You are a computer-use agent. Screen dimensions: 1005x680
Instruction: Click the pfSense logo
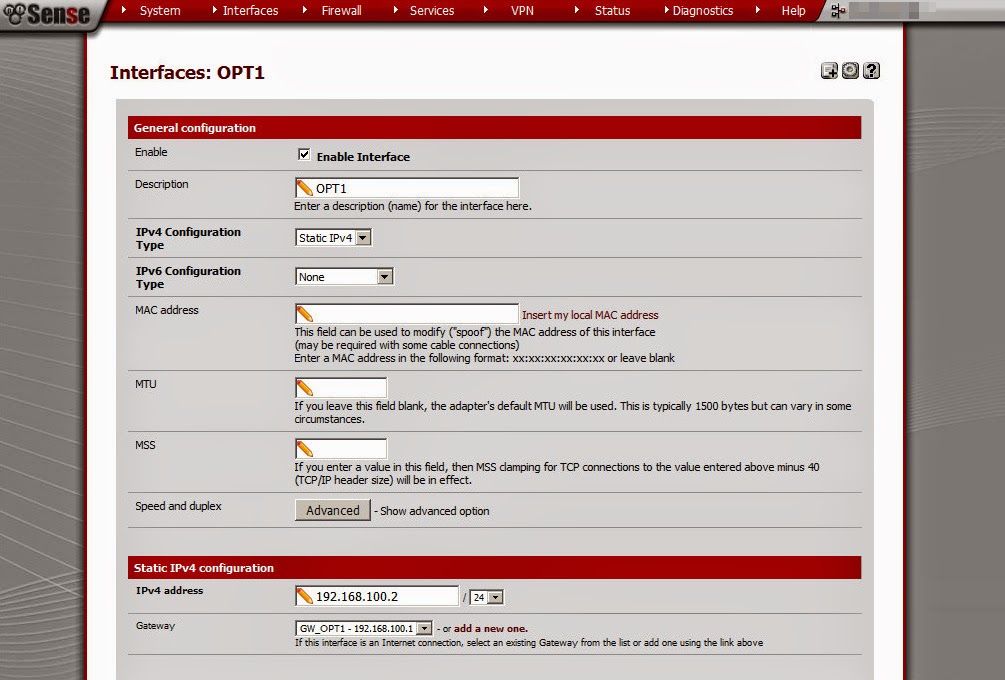[50, 14]
